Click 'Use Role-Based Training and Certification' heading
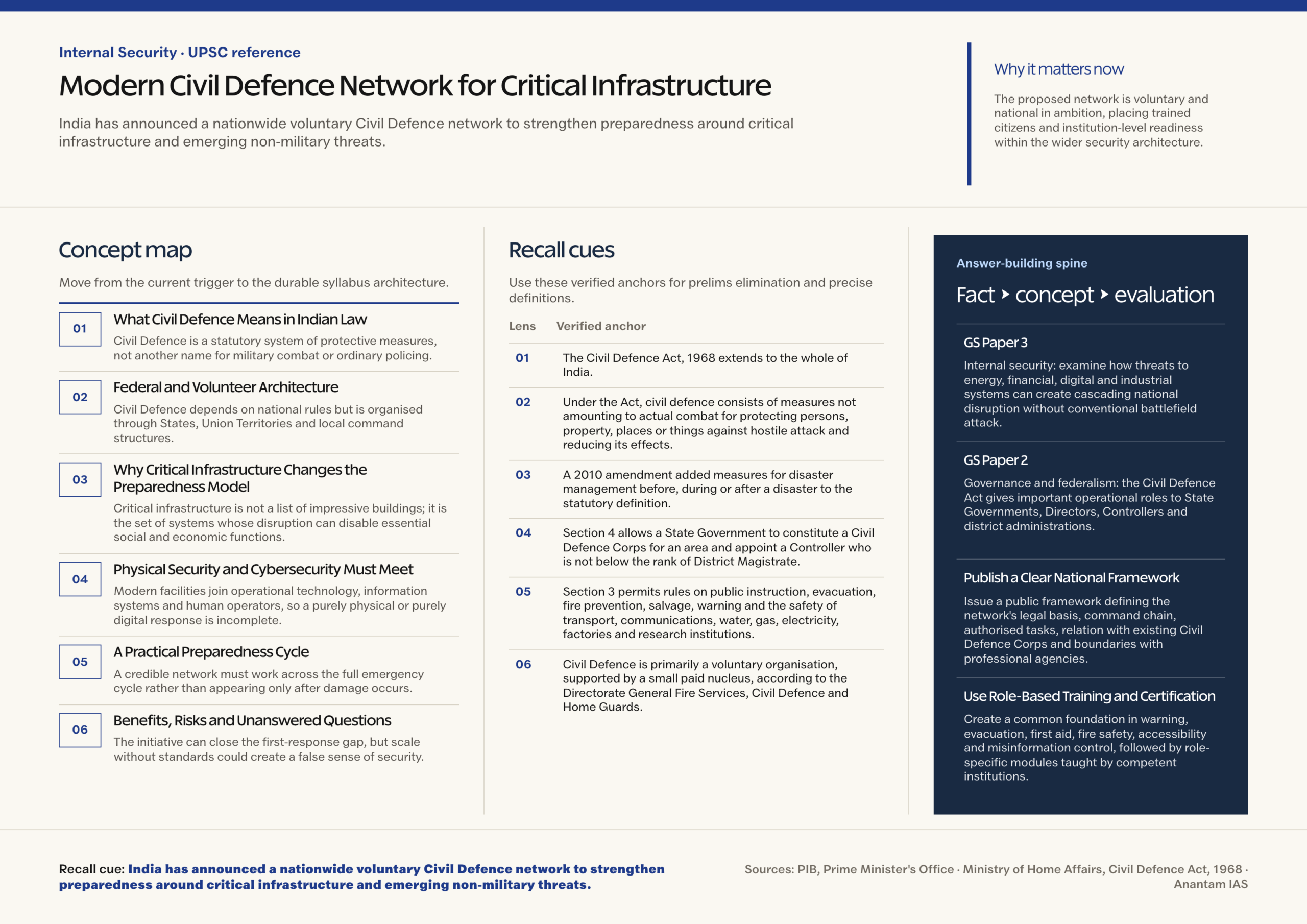The image size is (1307, 924). [x=1089, y=696]
